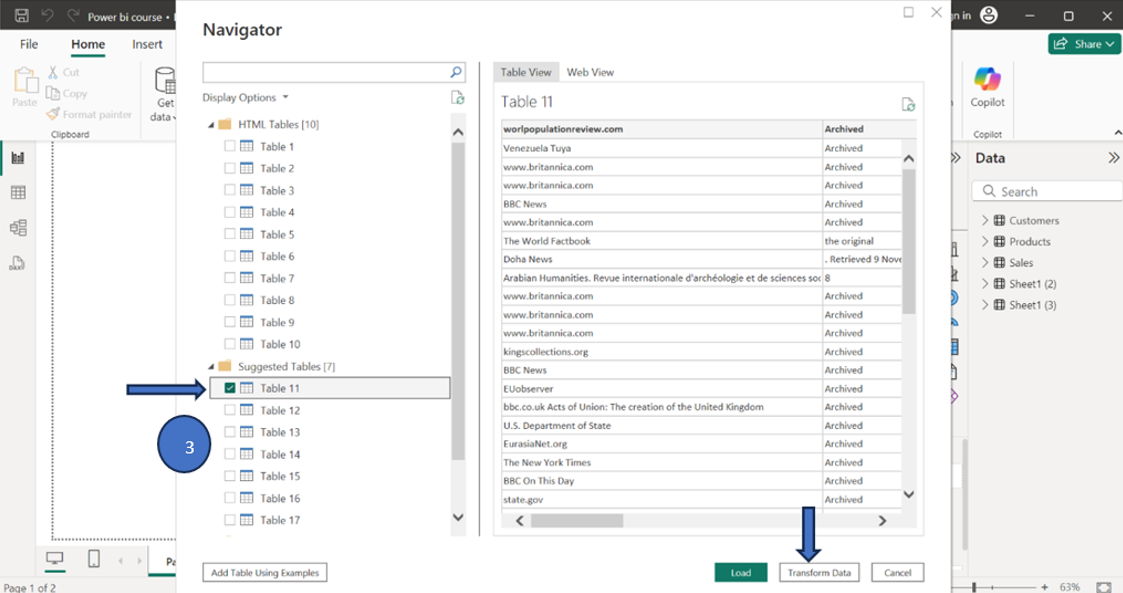This screenshot has width=1123, height=593.
Task: Click the preview horizontal scrollbar thumb
Action: pos(577,521)
